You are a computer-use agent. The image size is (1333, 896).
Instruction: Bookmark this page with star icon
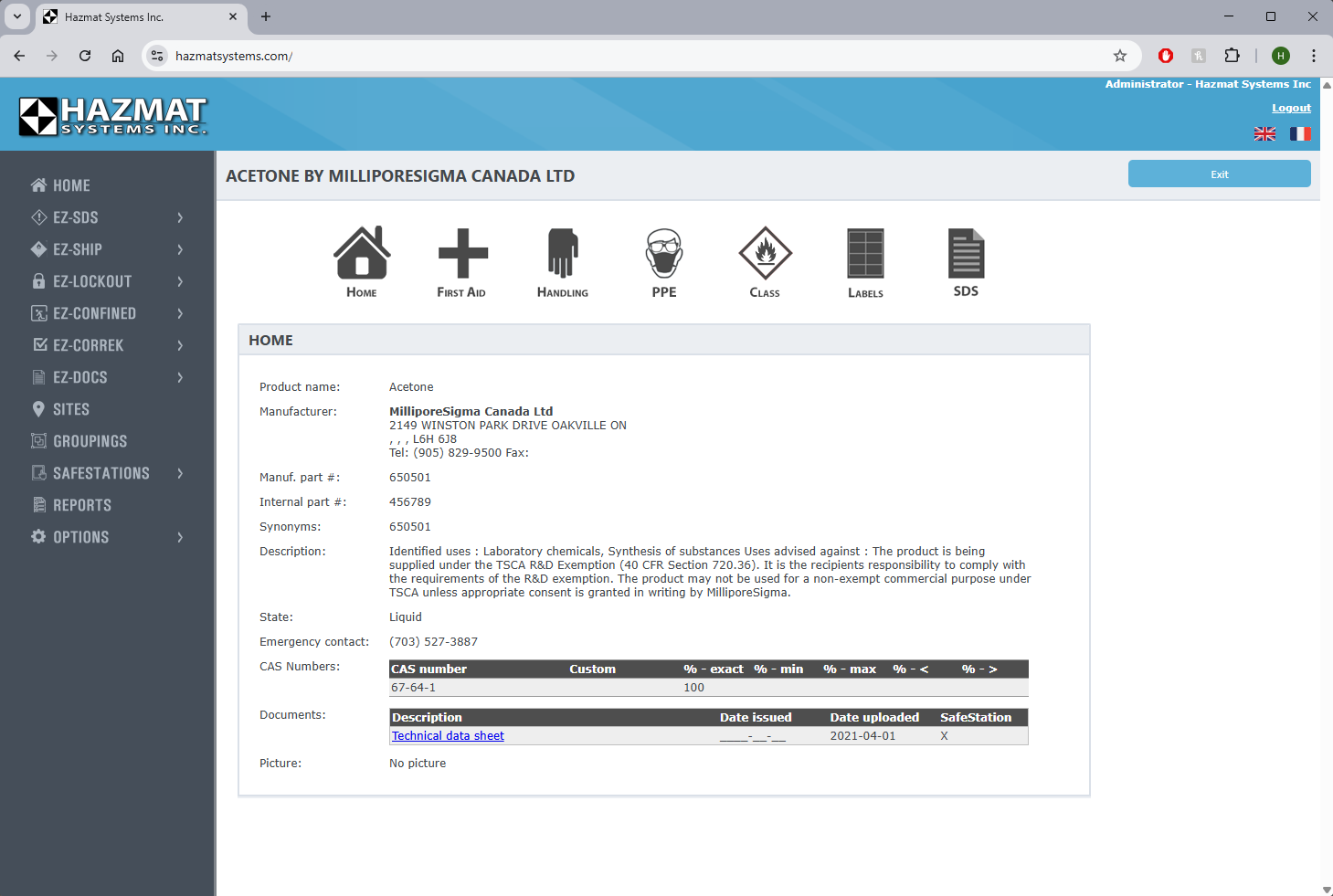point(1120,56)
